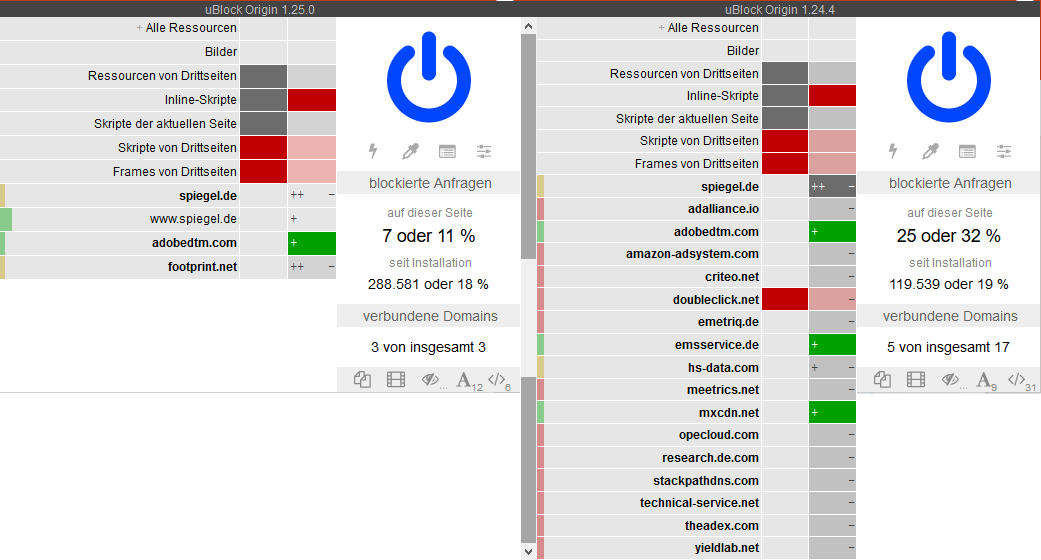Screen dimensions: 1041x560
Task: Click spiegel.de dark rule cell in 1.24.4
Action: [832, 187]
